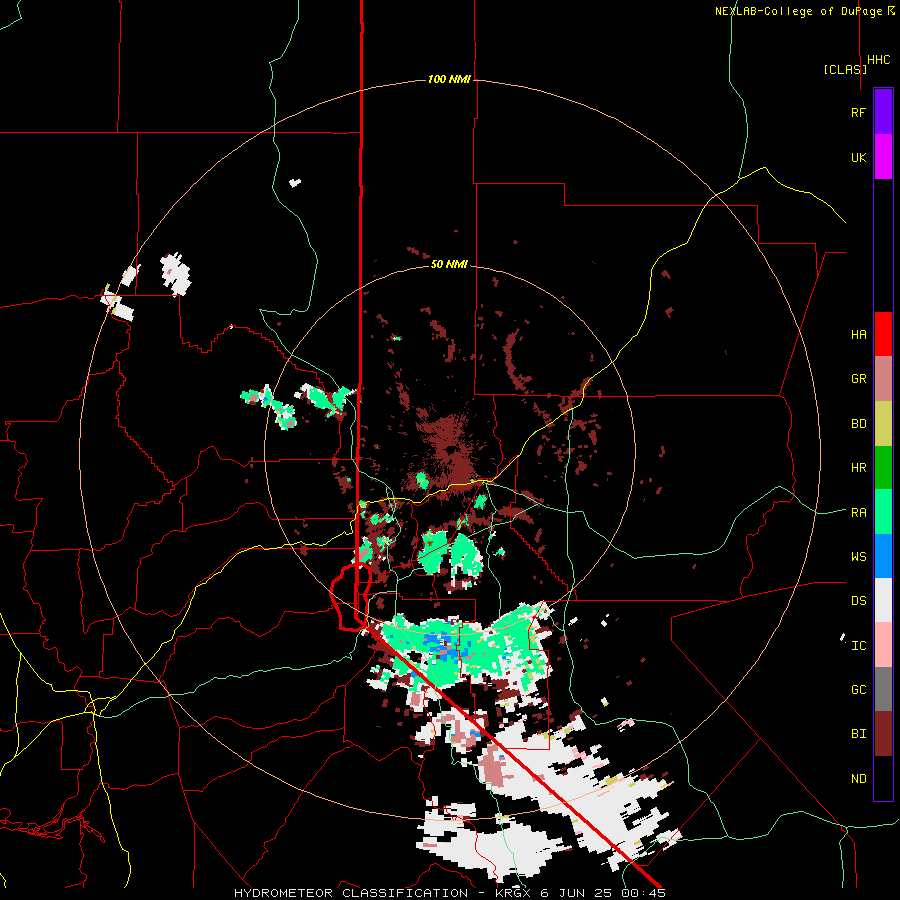Click the BI legend label text
Screen dimensions: 900x900
pos(859,734)
